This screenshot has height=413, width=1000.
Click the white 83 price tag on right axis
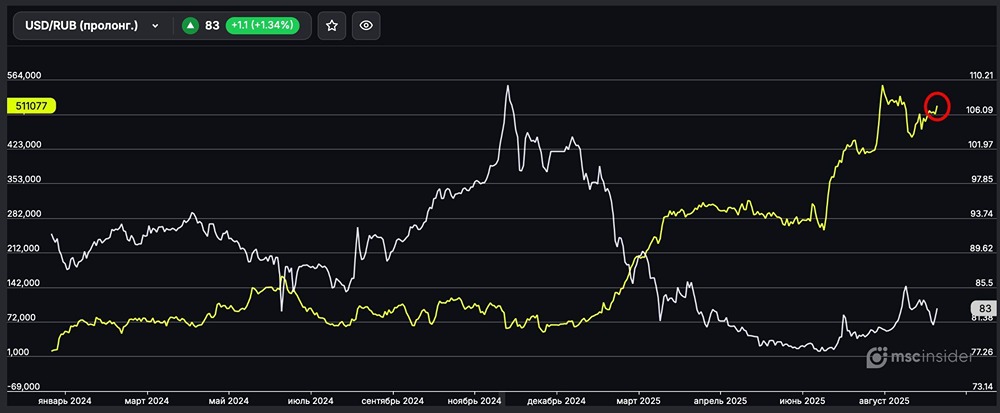click(983, 309)
